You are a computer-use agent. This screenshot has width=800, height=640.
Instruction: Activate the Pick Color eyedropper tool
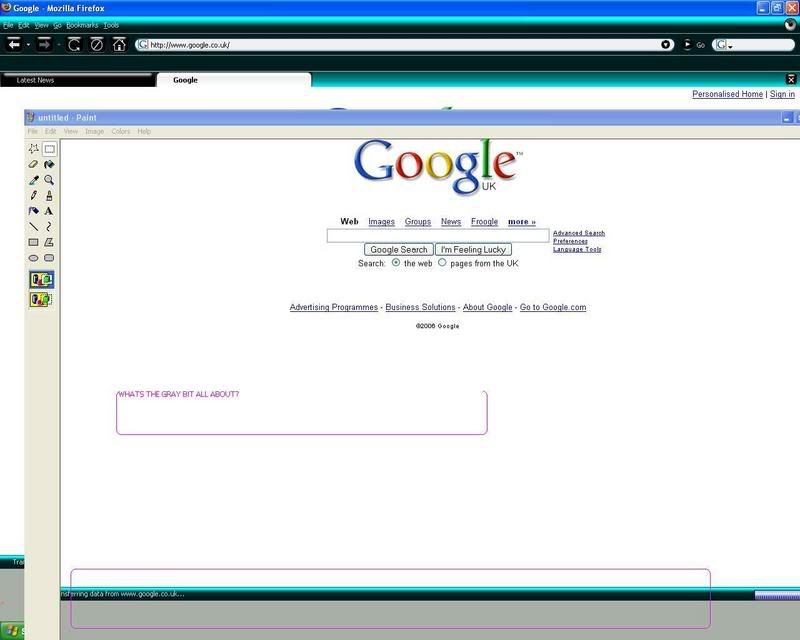pyautogui.click(x=34, y=180)
